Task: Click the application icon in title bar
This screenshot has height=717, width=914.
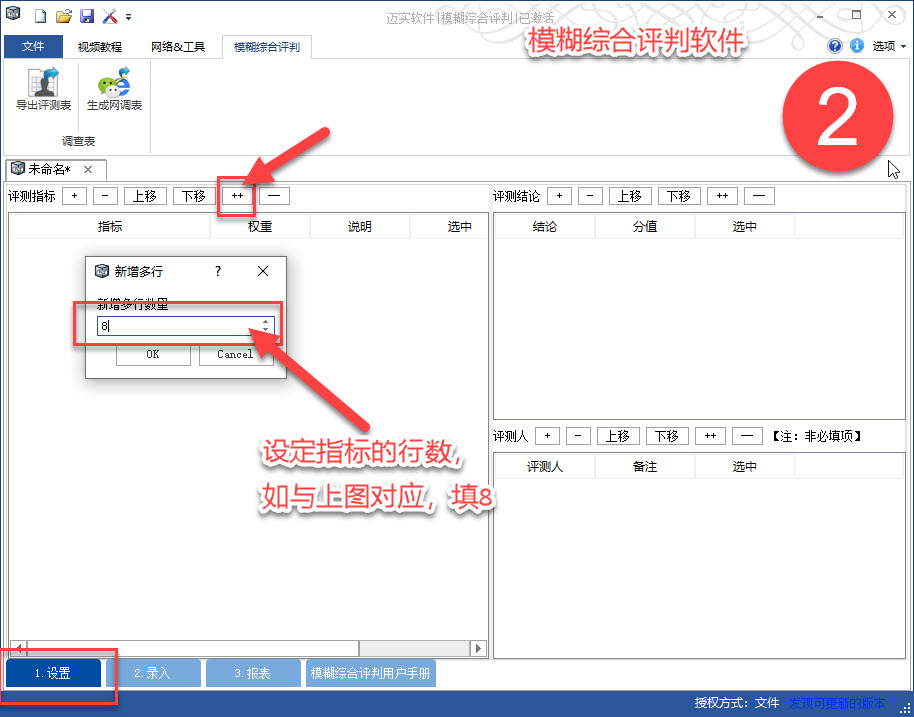Action: coord(13,13)
